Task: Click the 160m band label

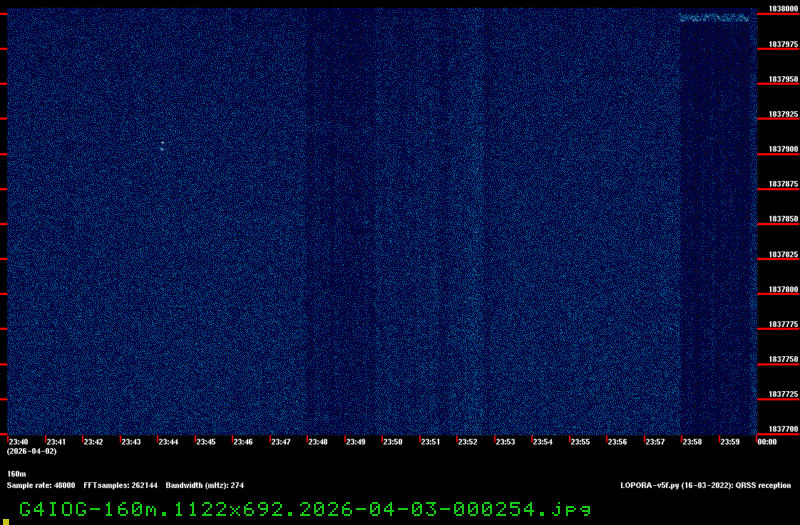Action: point(16,474)
